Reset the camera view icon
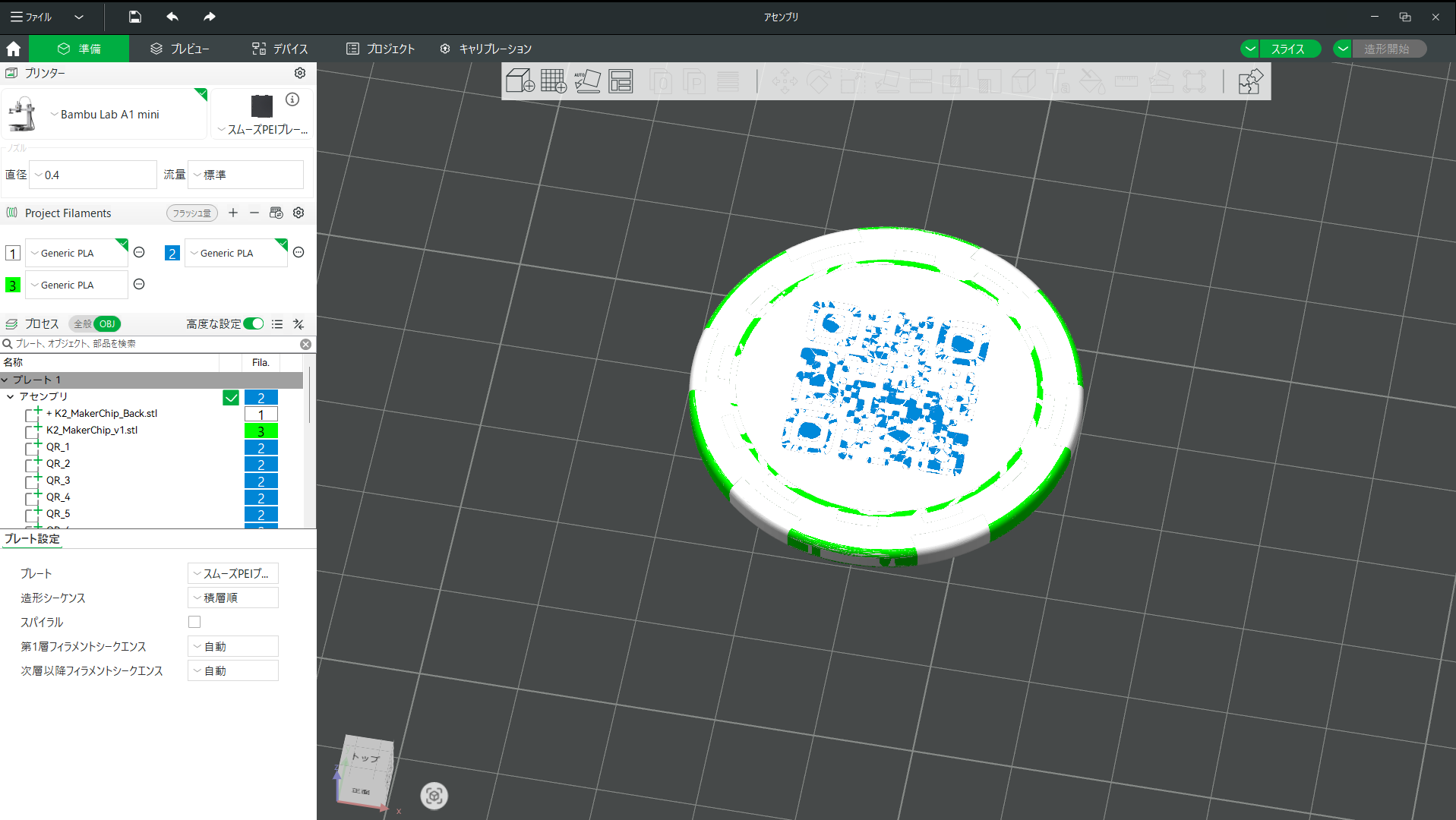1456x820 pixels. point(434,796)
